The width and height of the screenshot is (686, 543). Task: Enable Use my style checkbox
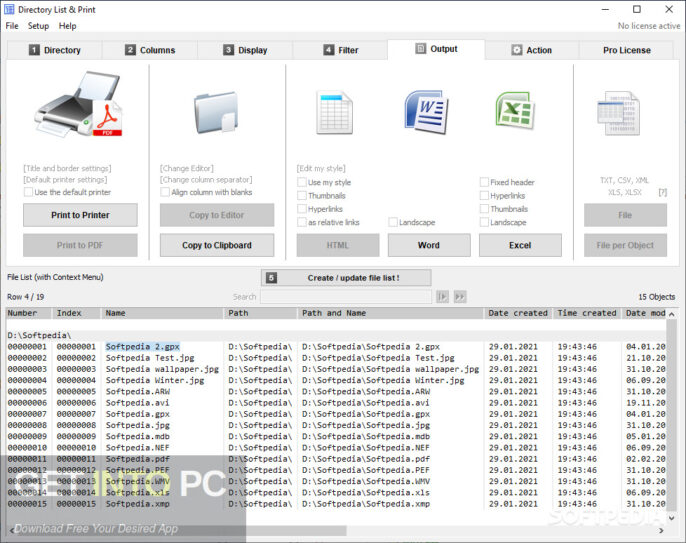(x=301, y=182)
